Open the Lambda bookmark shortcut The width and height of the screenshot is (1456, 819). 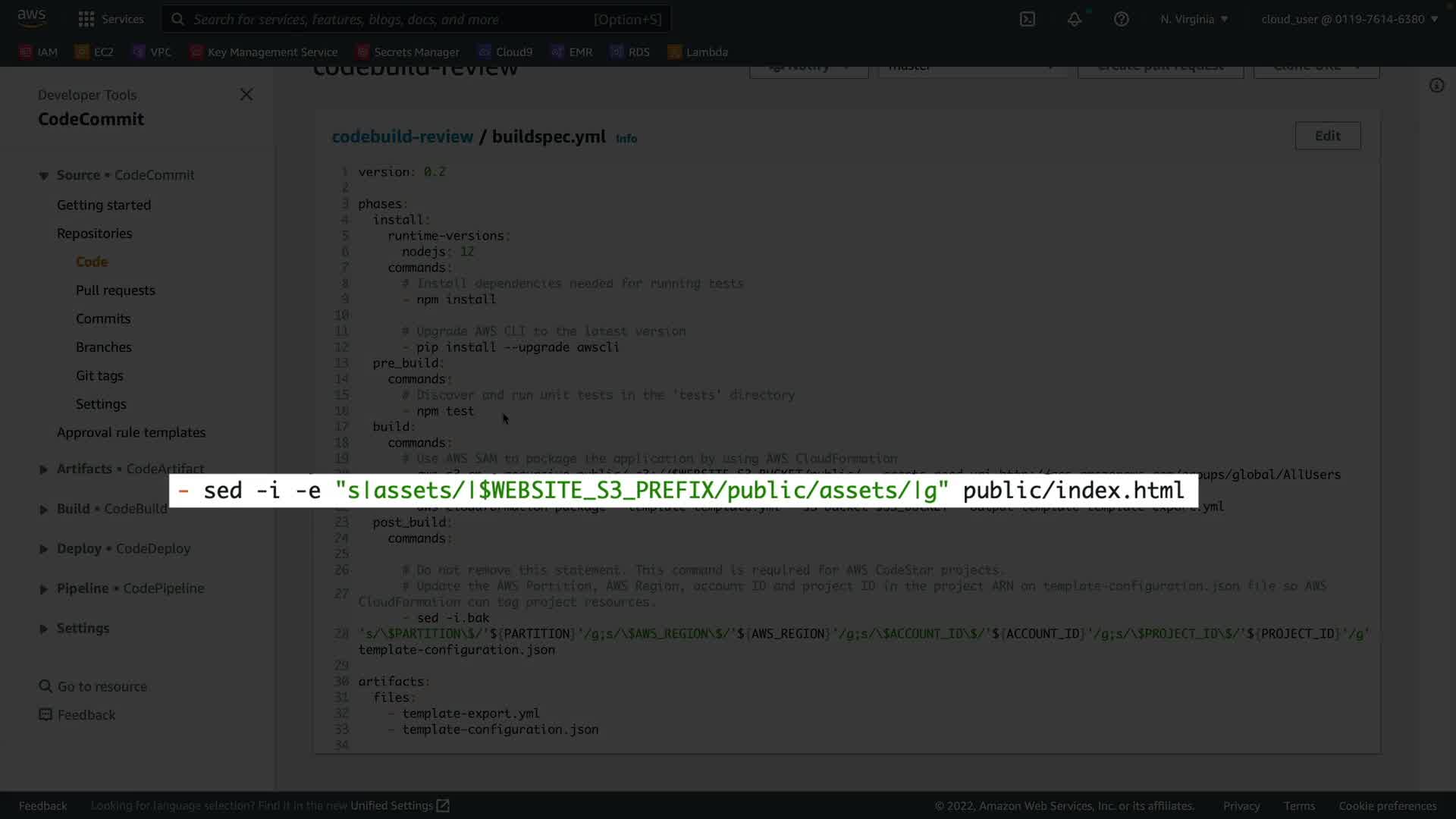698,52
